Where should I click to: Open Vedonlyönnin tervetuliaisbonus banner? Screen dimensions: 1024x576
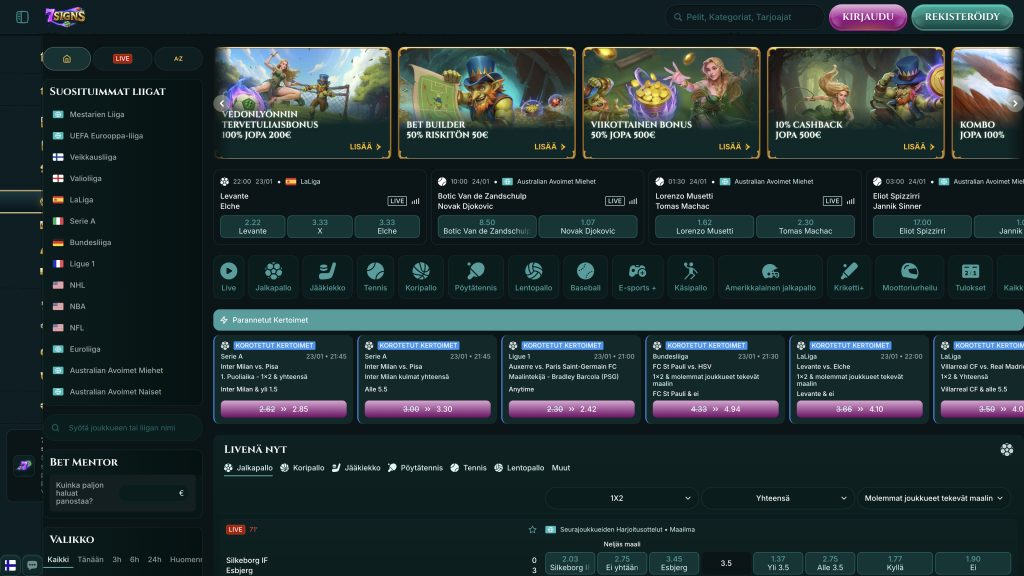[302, 103]
